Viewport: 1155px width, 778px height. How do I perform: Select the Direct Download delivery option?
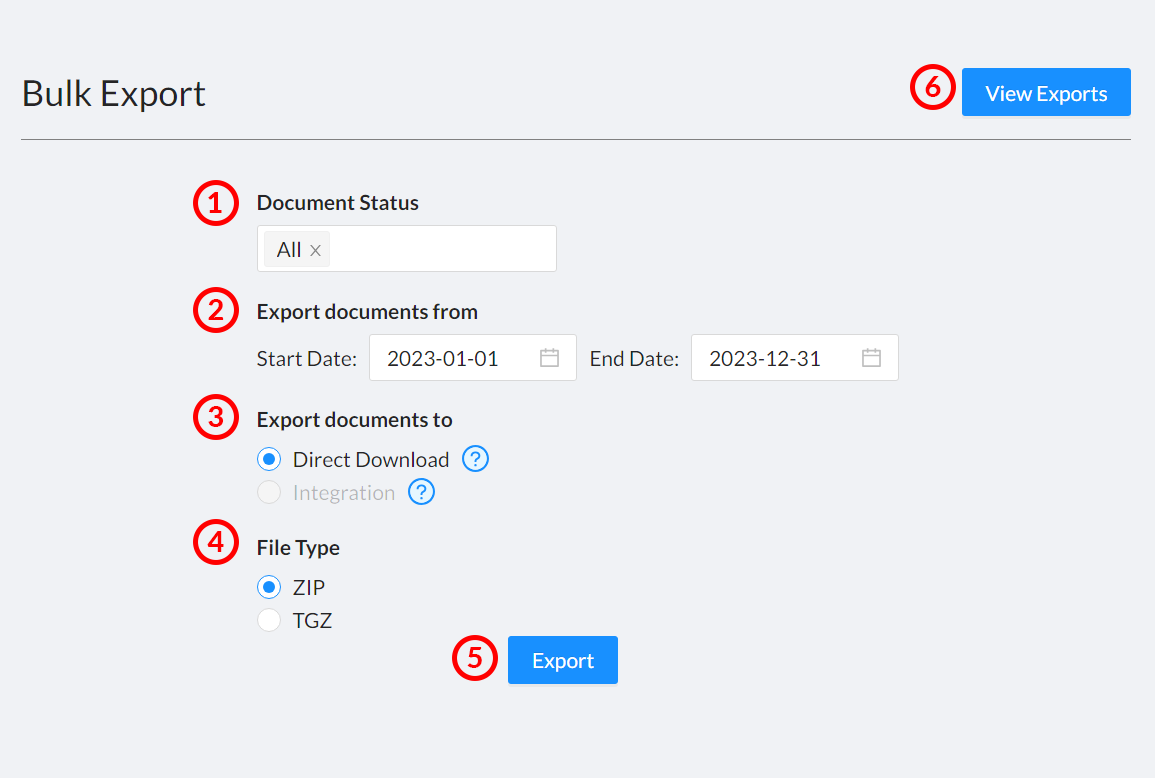[x=268, y=459]
